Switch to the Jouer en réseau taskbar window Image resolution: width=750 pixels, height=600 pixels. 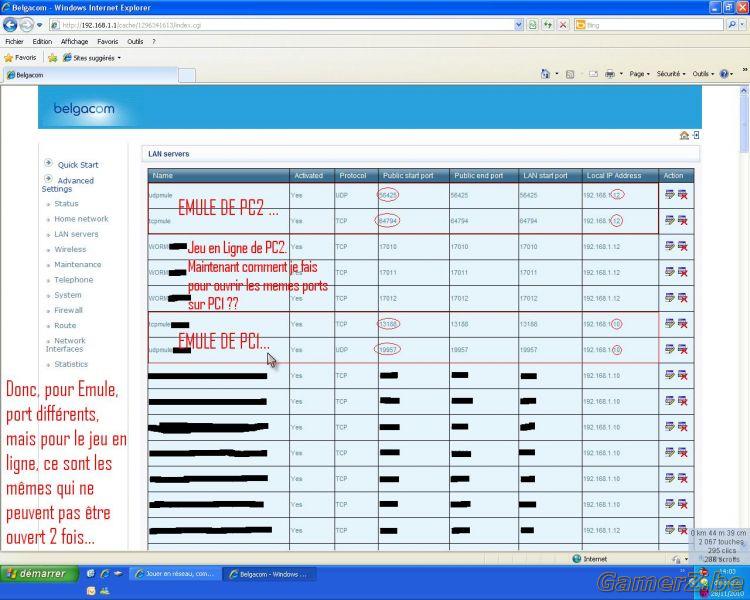coord(175,574)
